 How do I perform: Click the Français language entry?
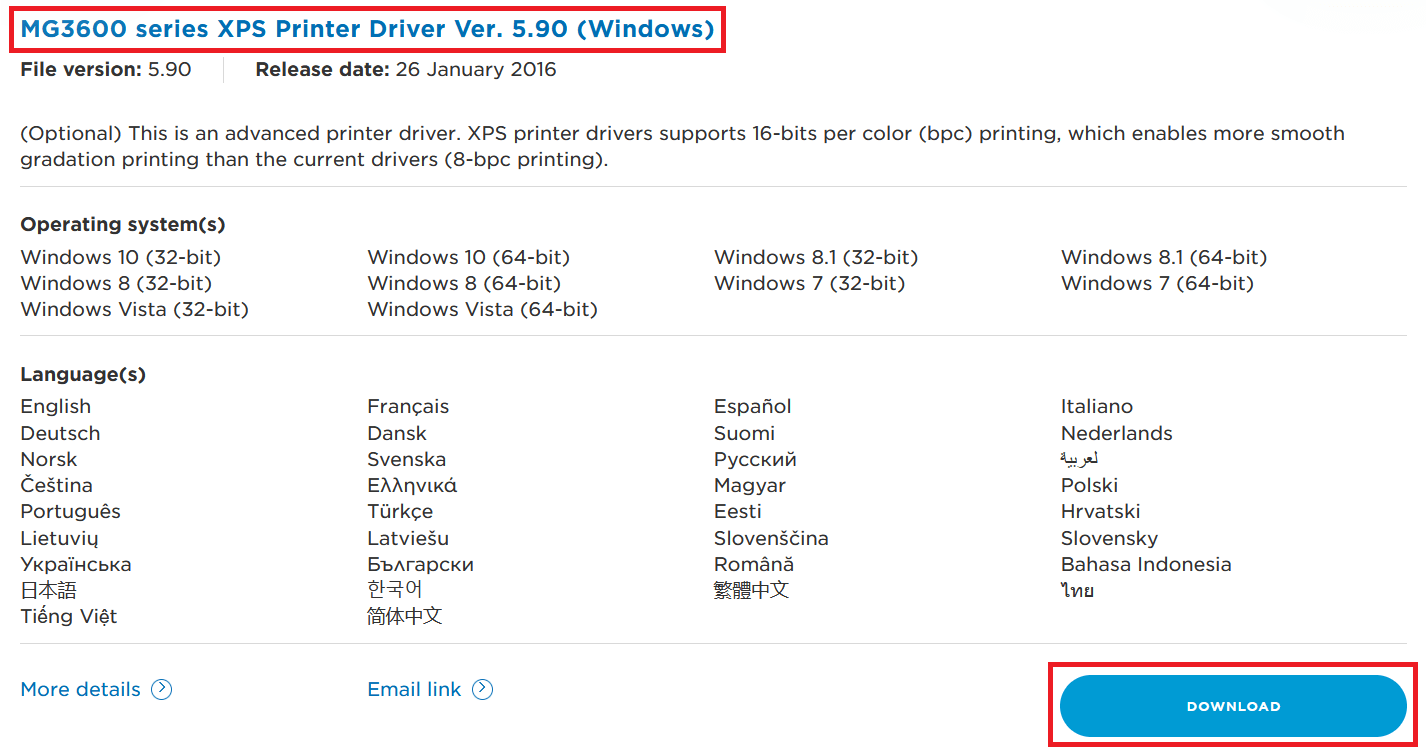[408, 406]
